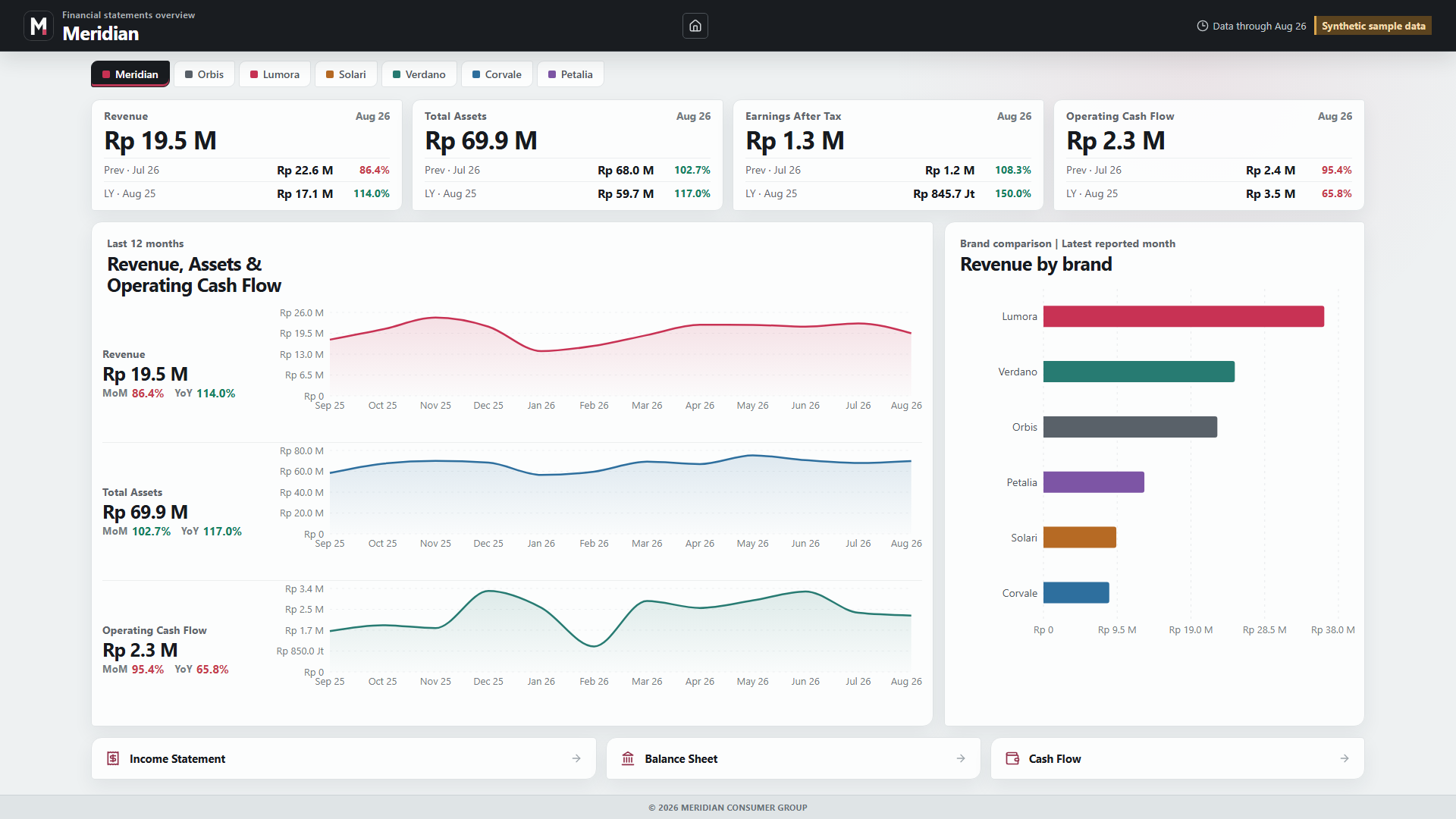Click the Data through Aug 26 label
The height and width of the screenshot is (819, 1456).
[1260, 26]
